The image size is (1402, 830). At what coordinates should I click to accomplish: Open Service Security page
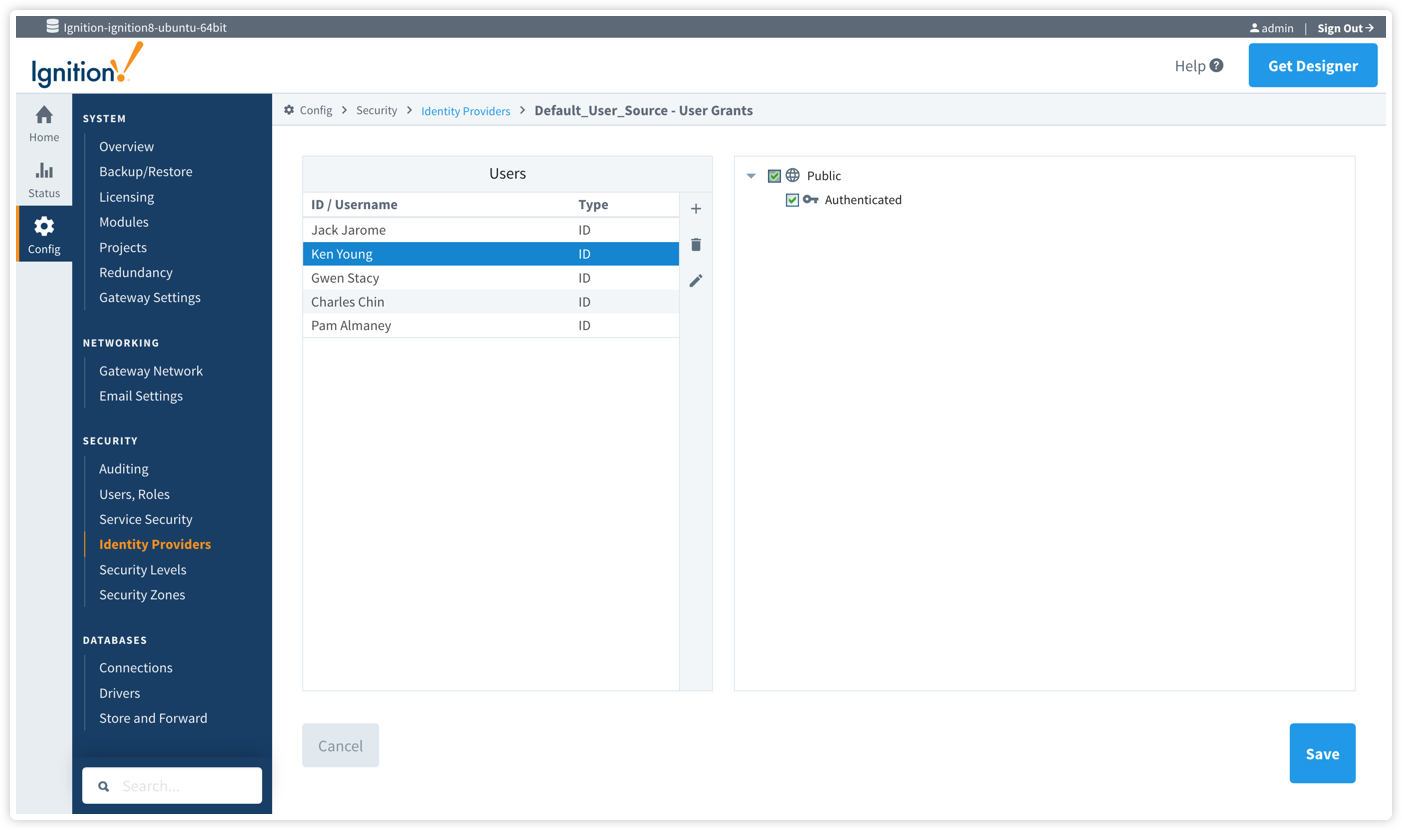[146, 519]
